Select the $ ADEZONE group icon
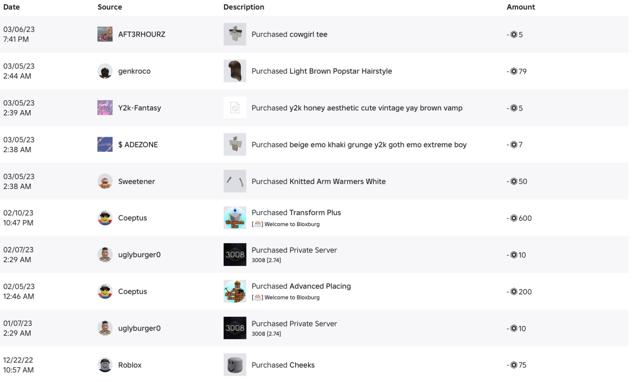This screenshot has height=382, width=640. point(105,144)
